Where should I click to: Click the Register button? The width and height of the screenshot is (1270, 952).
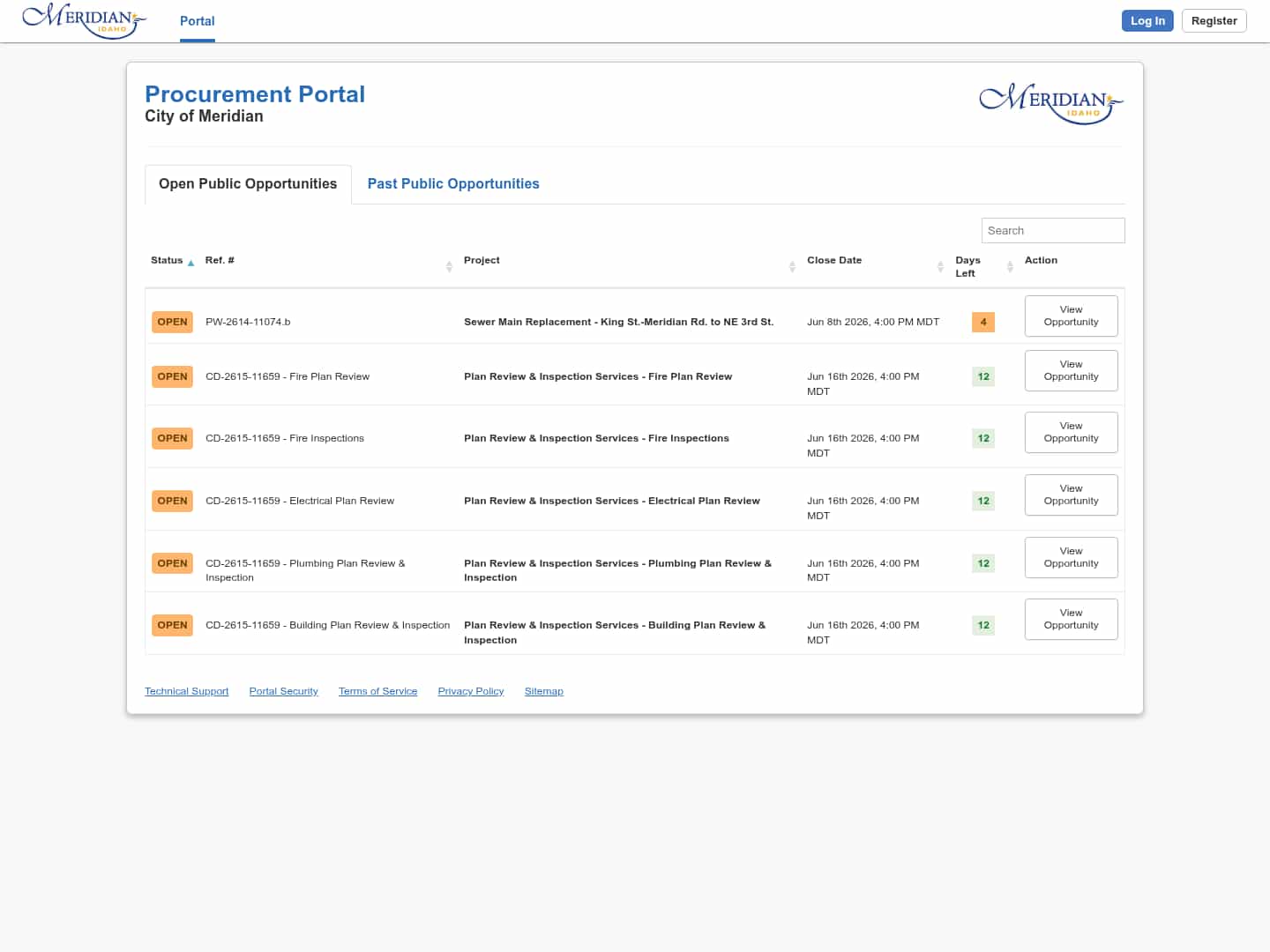pyautogui.click(x=1214, y=20)
